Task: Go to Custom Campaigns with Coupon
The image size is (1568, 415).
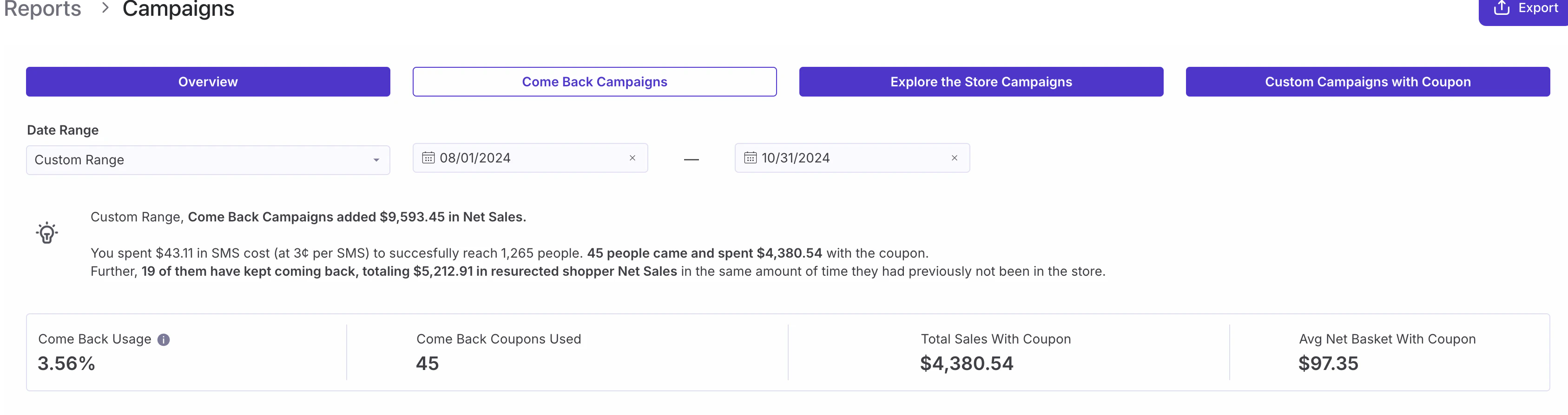Action: tap(1367, 82)
